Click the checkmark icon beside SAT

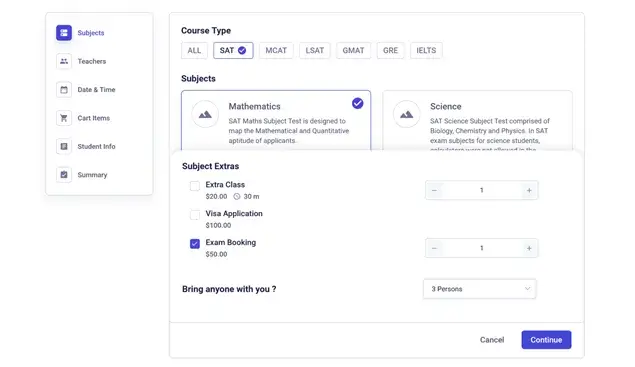point(242,51)
